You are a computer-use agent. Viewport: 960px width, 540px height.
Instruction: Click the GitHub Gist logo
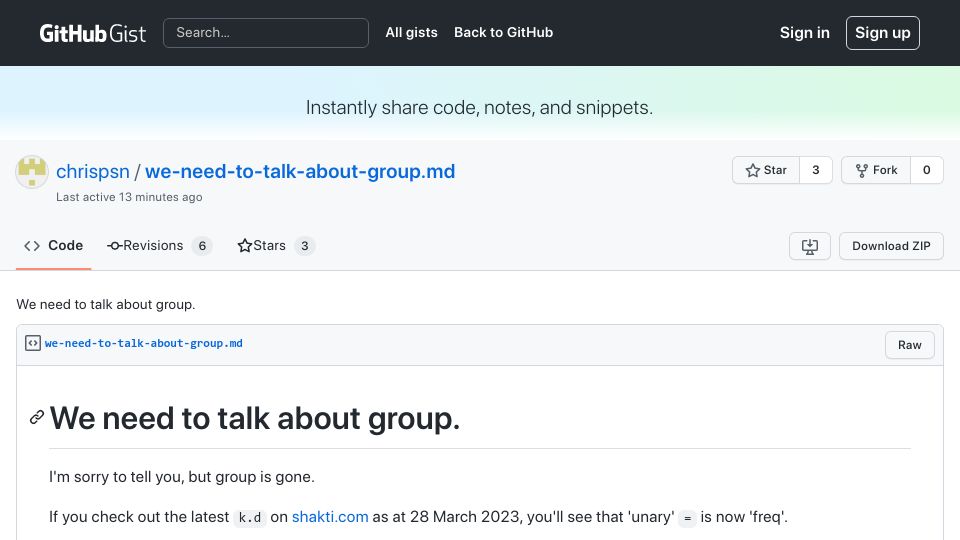(x=92, y=33)
